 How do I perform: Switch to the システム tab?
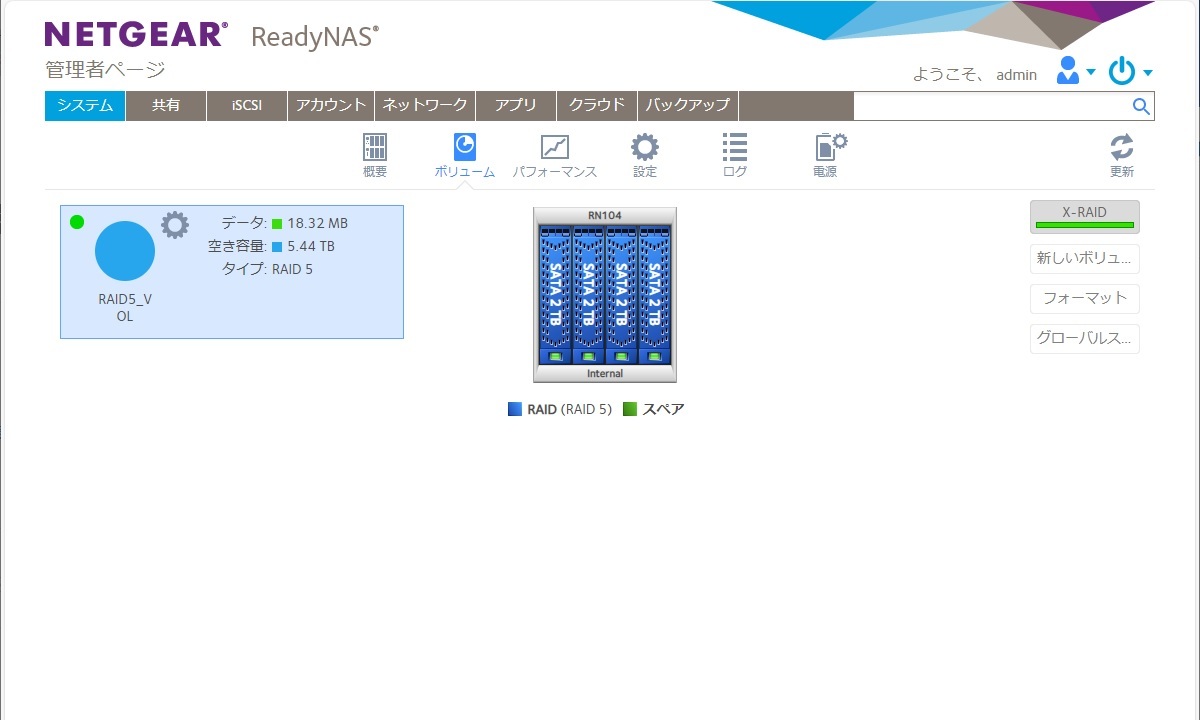85,106
